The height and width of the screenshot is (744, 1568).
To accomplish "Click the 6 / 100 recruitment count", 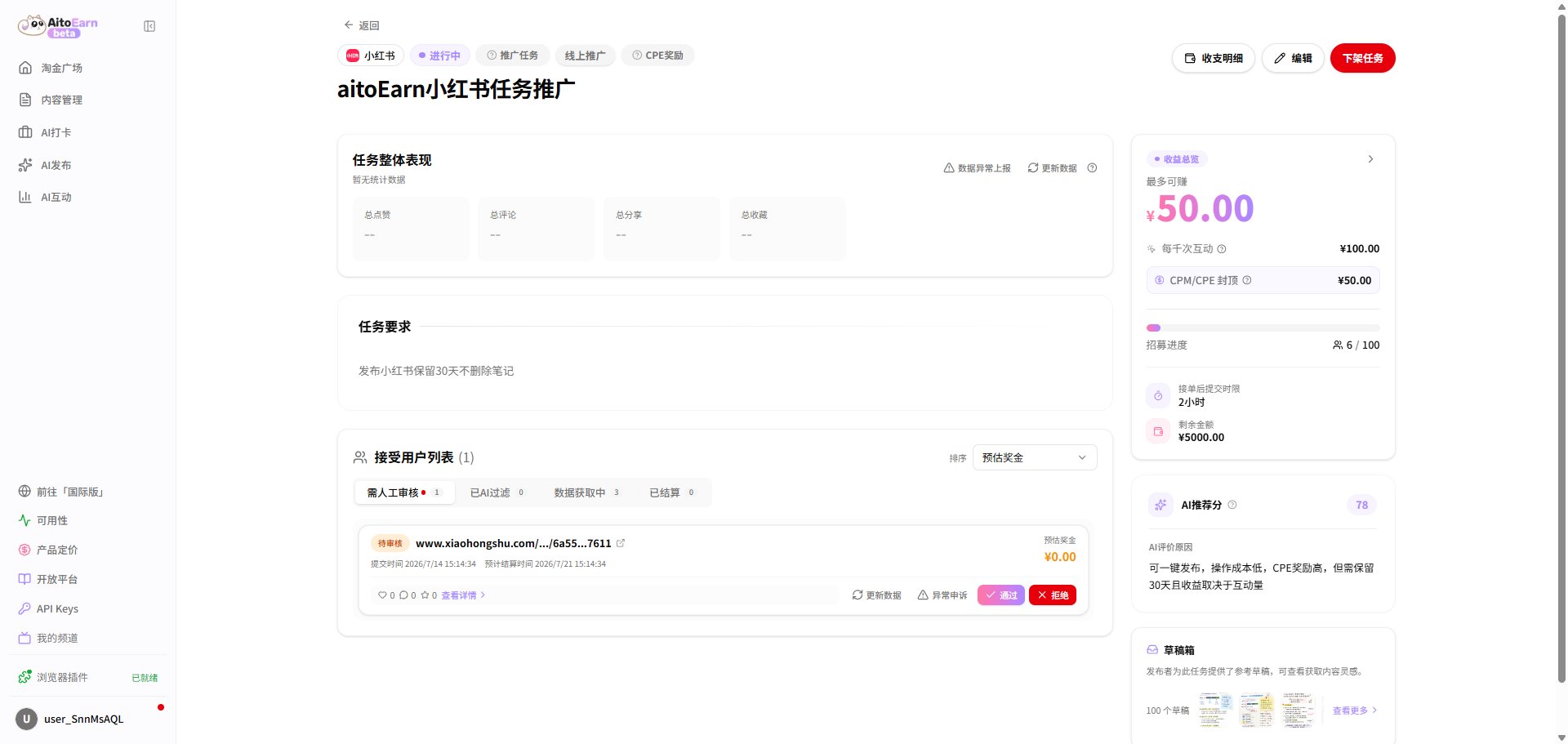I will (1356, 345).
